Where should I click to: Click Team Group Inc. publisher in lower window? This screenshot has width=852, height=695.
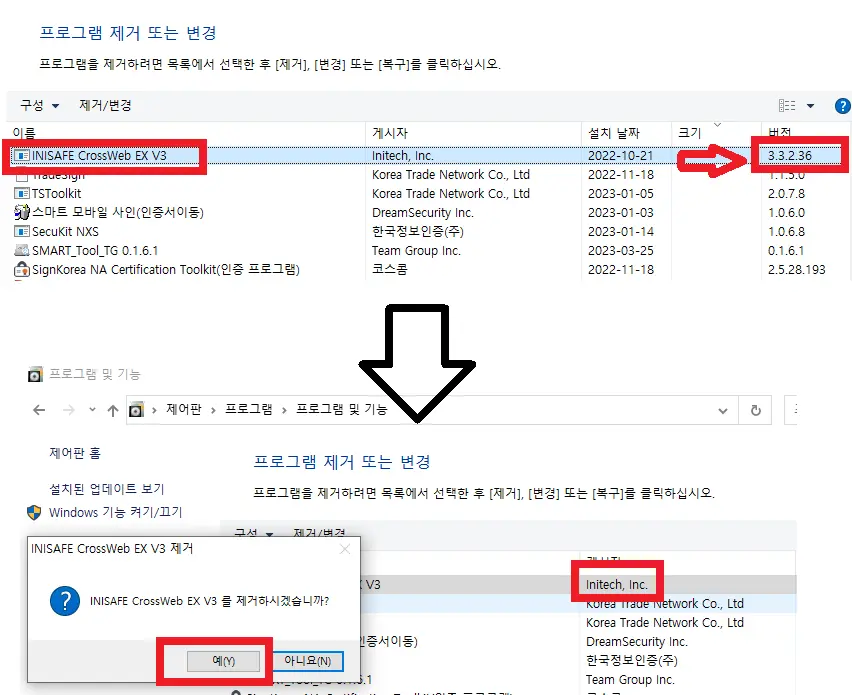[x=630, y=680]
